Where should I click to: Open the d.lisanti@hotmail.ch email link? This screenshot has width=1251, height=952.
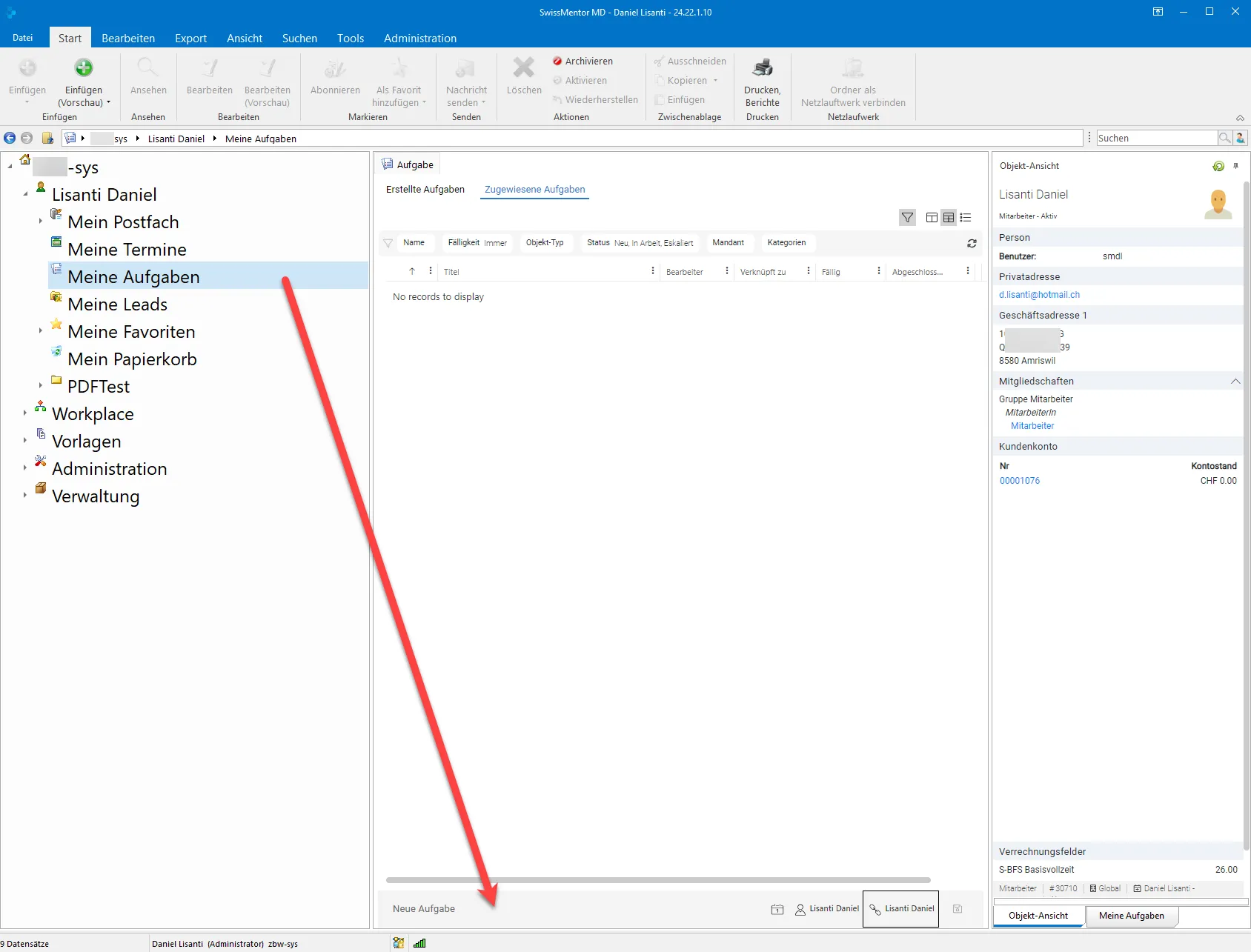(1039, 295)
